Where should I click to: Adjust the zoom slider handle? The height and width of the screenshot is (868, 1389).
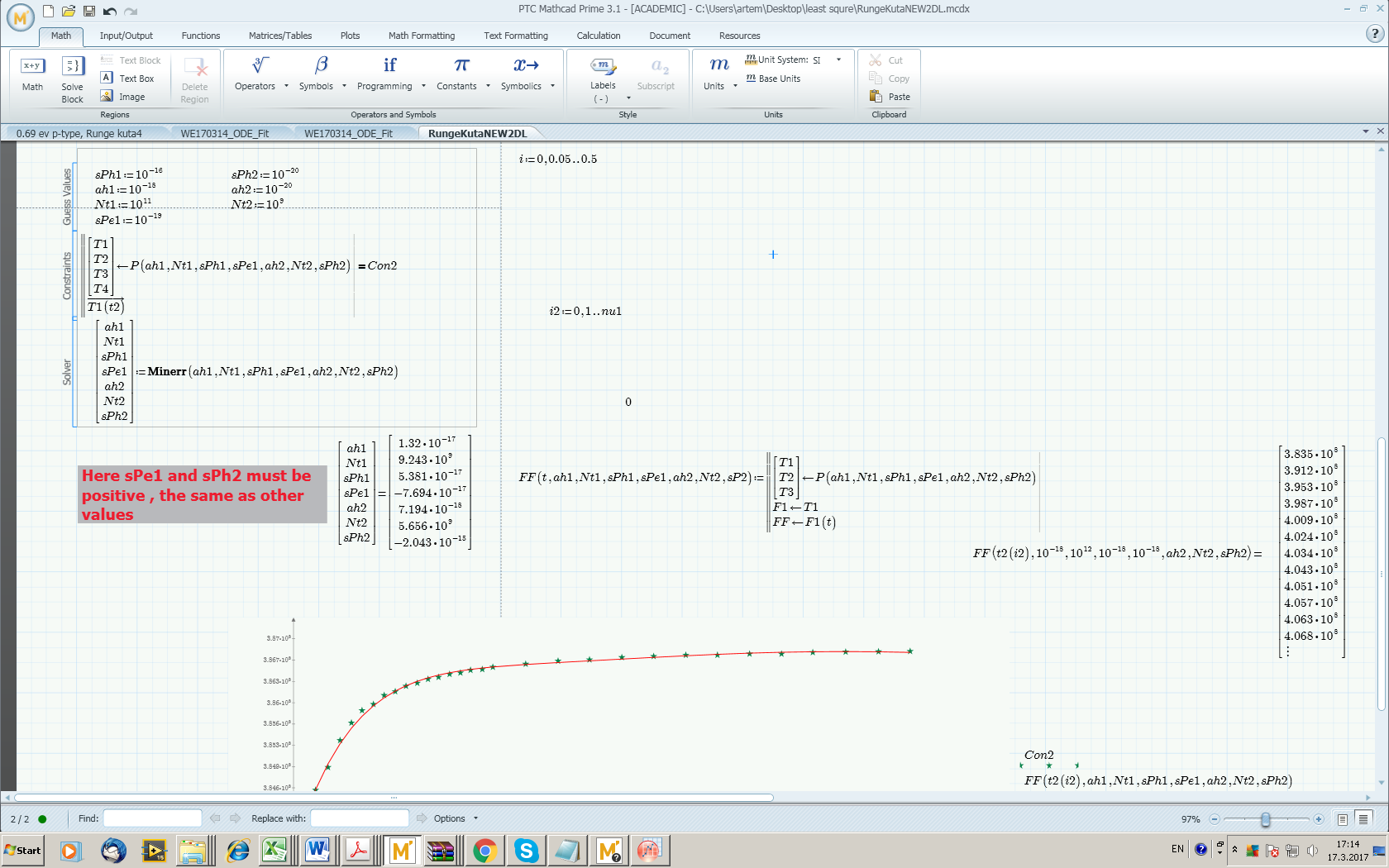pos(1266,819)
